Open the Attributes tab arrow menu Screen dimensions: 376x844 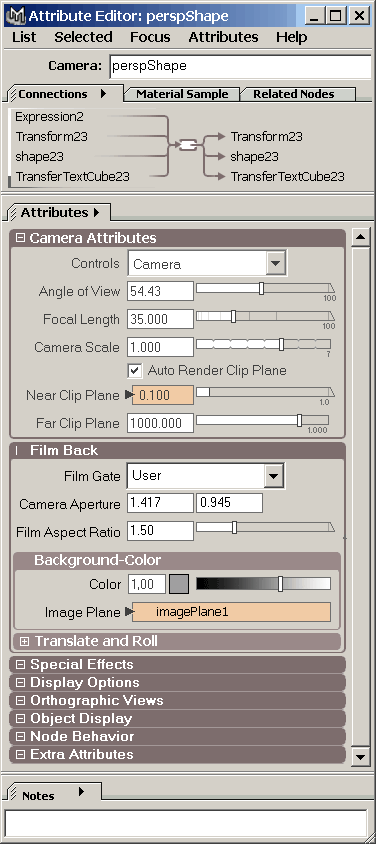point(97,213)
